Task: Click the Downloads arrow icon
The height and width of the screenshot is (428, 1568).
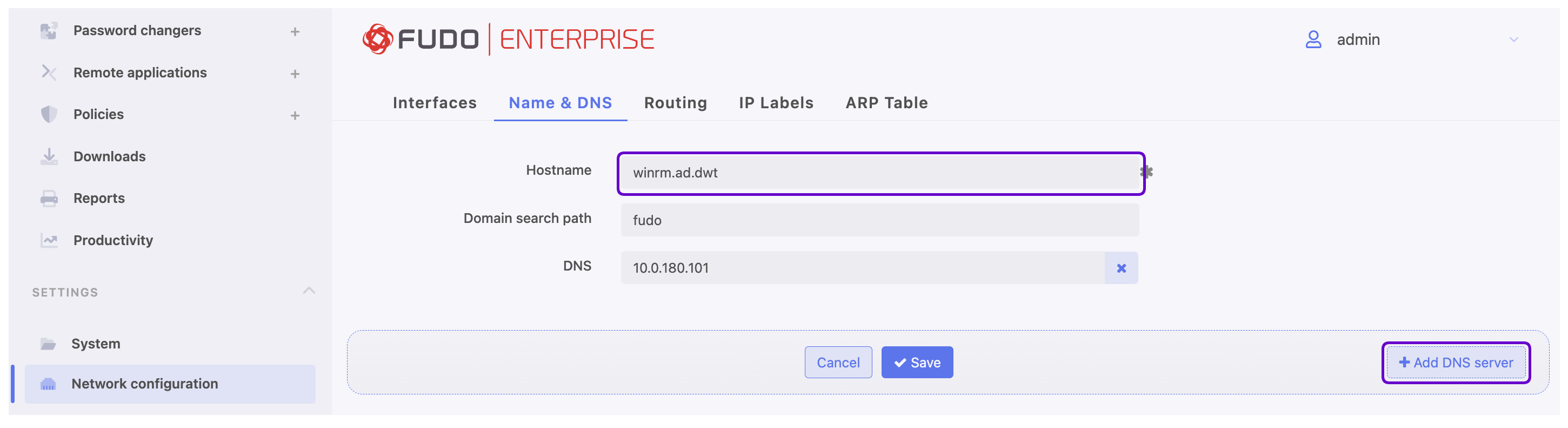Action: click(x=49, y=157)
